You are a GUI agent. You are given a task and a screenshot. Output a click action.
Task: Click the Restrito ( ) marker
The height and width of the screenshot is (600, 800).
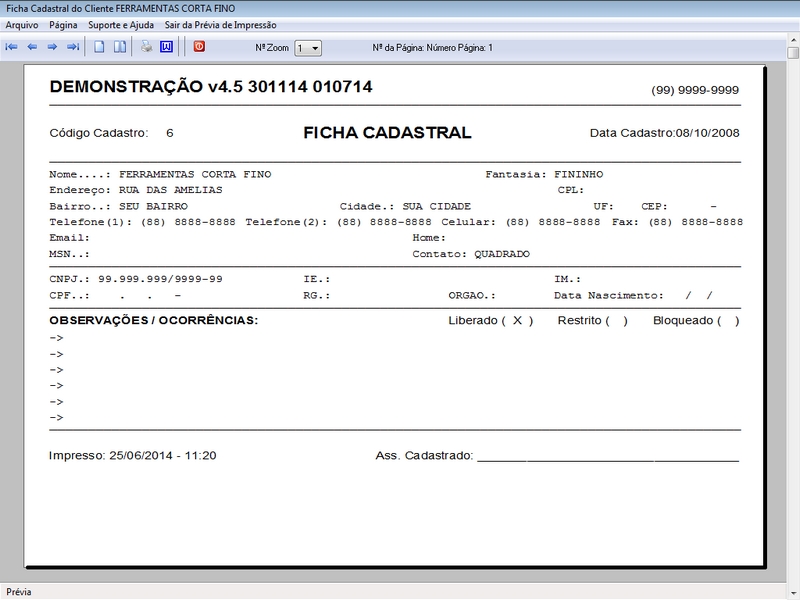pos(592,320)
